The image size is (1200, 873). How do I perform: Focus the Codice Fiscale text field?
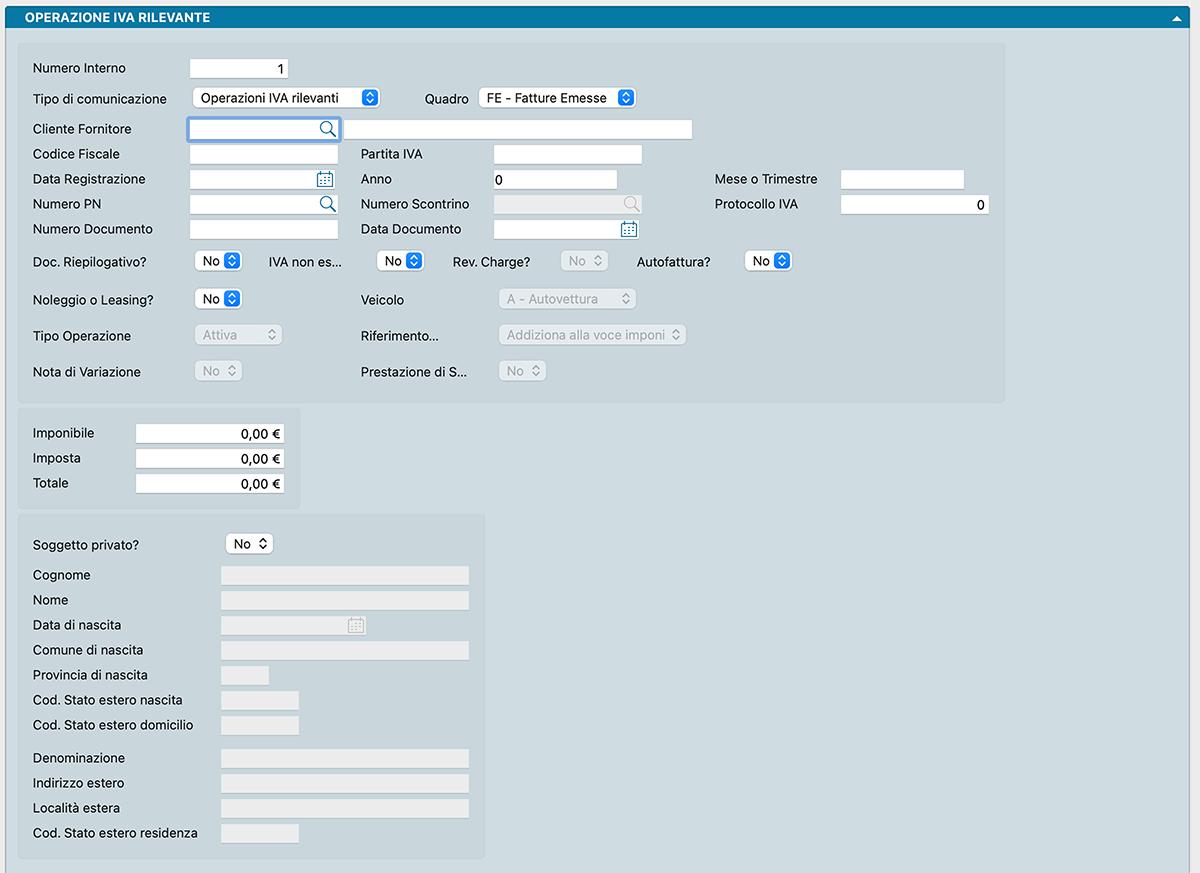264,155
